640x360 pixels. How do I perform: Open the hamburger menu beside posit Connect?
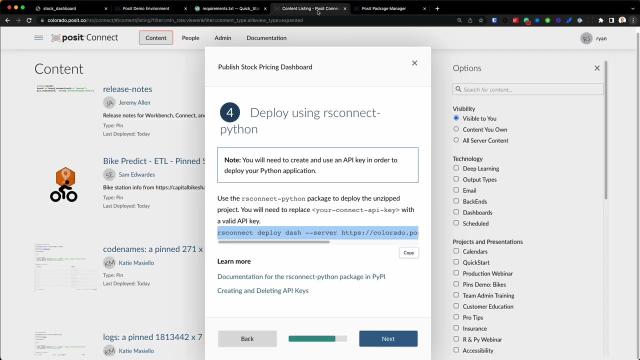click(38, 38)
